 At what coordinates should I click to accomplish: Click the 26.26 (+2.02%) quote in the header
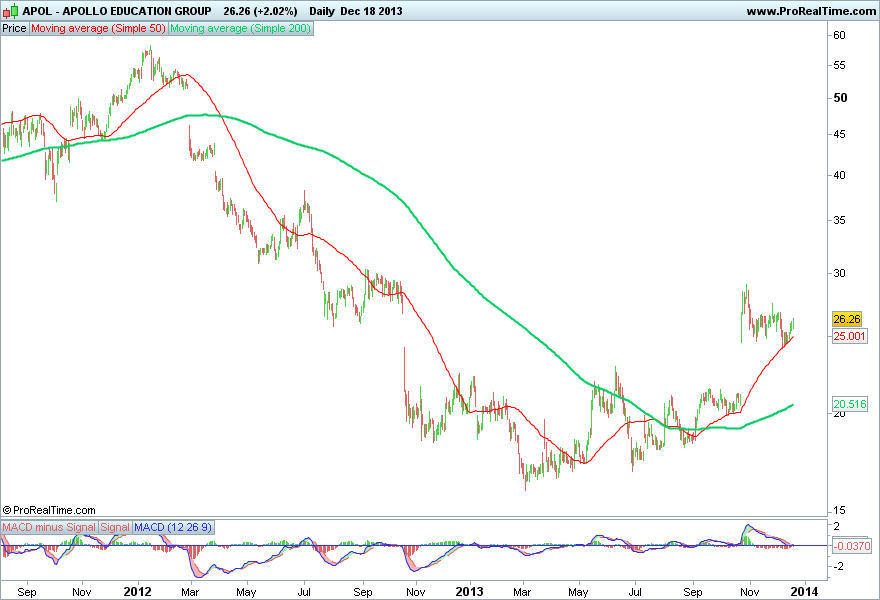(260, 11)
